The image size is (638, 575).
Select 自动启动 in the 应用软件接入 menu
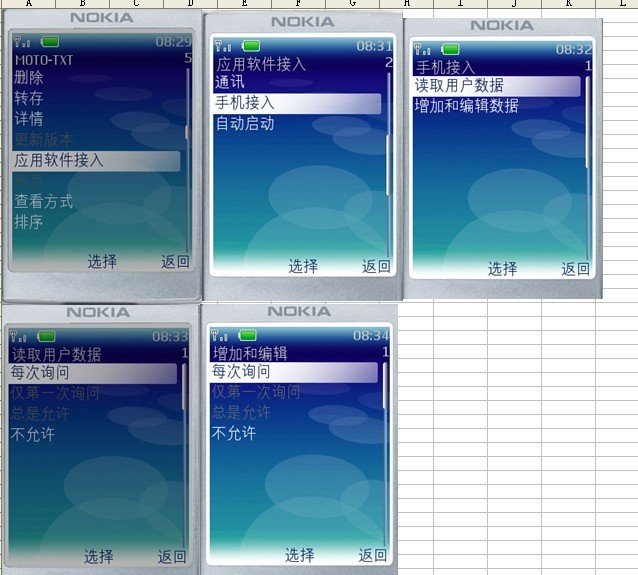245,124
